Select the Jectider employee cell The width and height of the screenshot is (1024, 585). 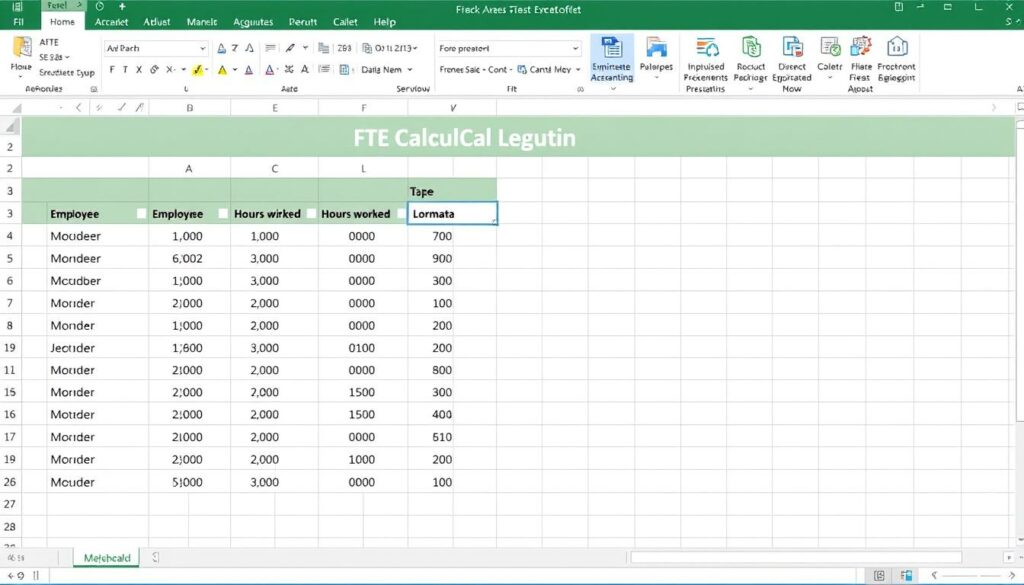(x=98, y=348)
